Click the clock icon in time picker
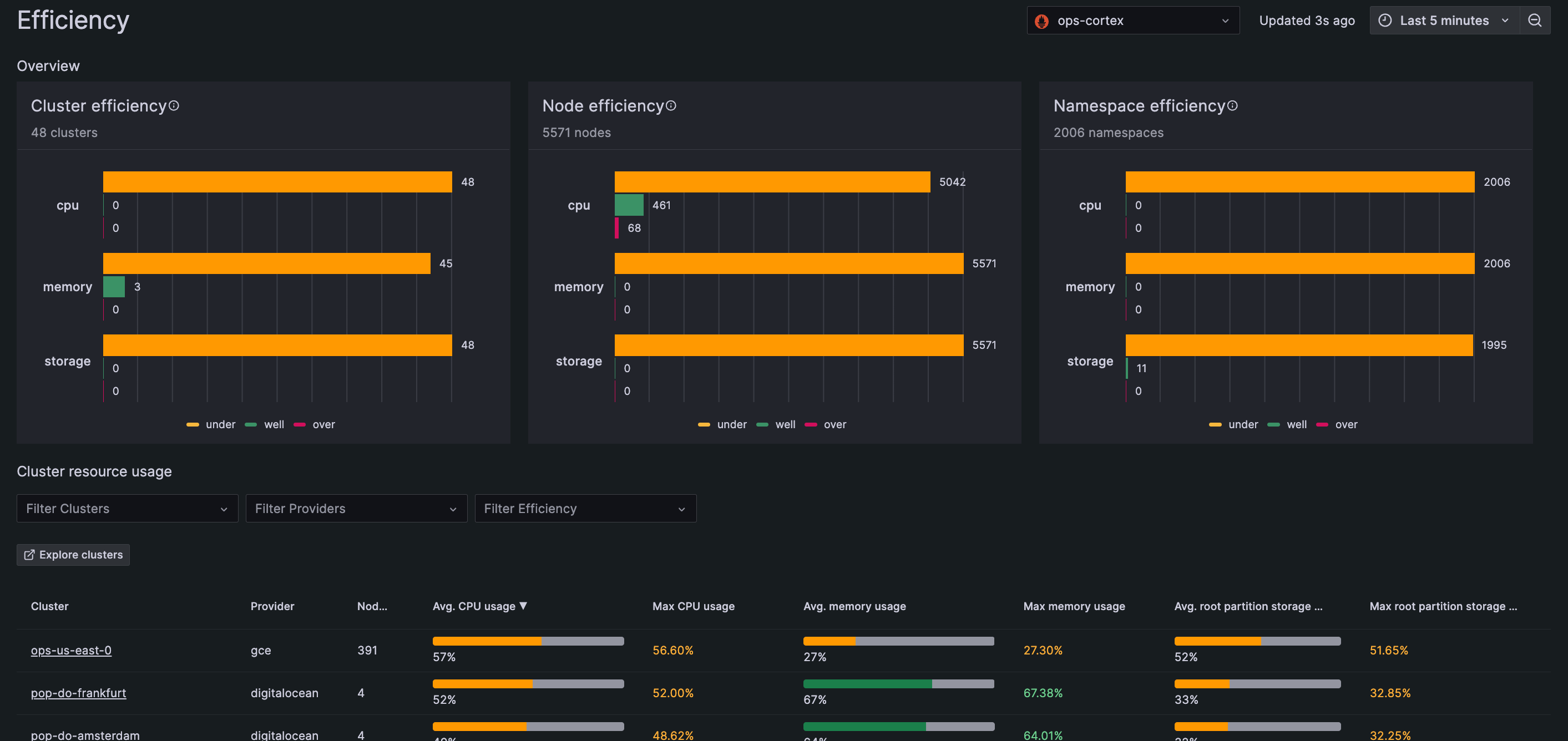Image resolution: width=1568 pixels, height=741 pixels. click(1385, 21)
